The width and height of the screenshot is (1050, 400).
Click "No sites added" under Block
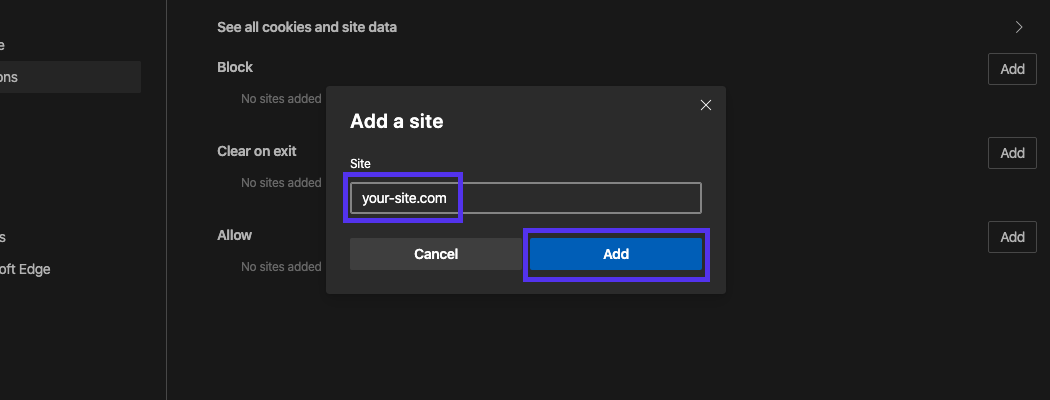tap(281, 99)
